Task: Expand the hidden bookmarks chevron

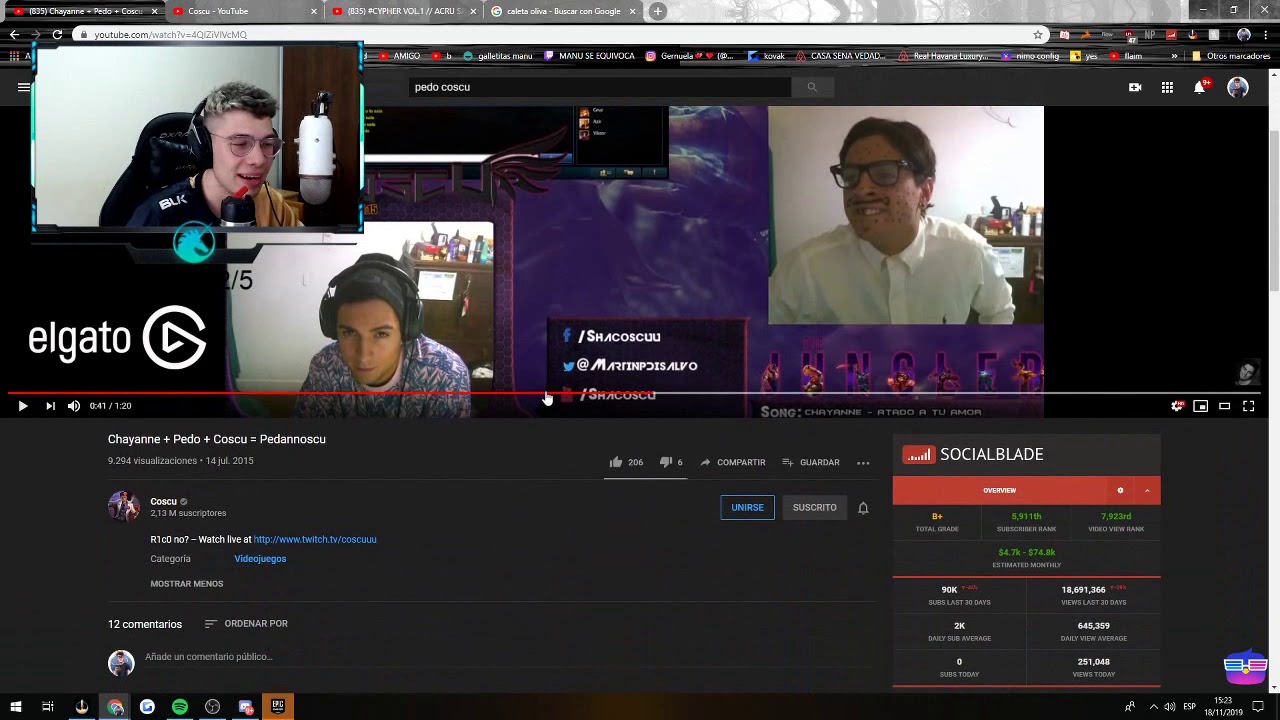Action: coord(1175,56)
